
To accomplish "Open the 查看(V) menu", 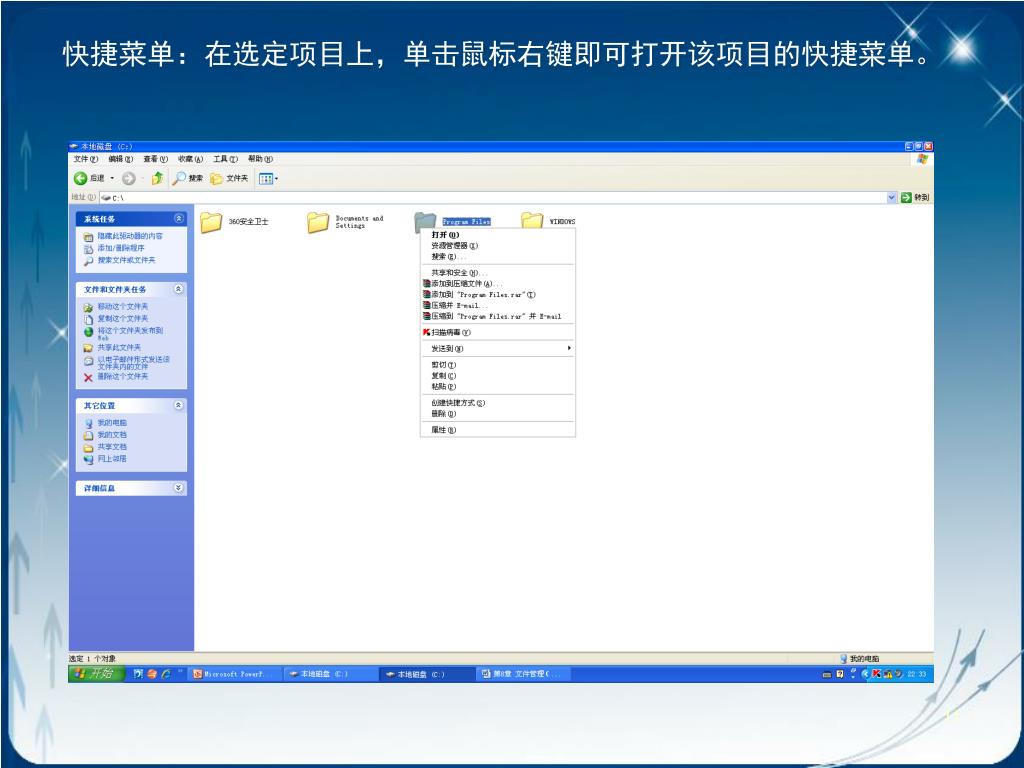I will click(155, 159).
